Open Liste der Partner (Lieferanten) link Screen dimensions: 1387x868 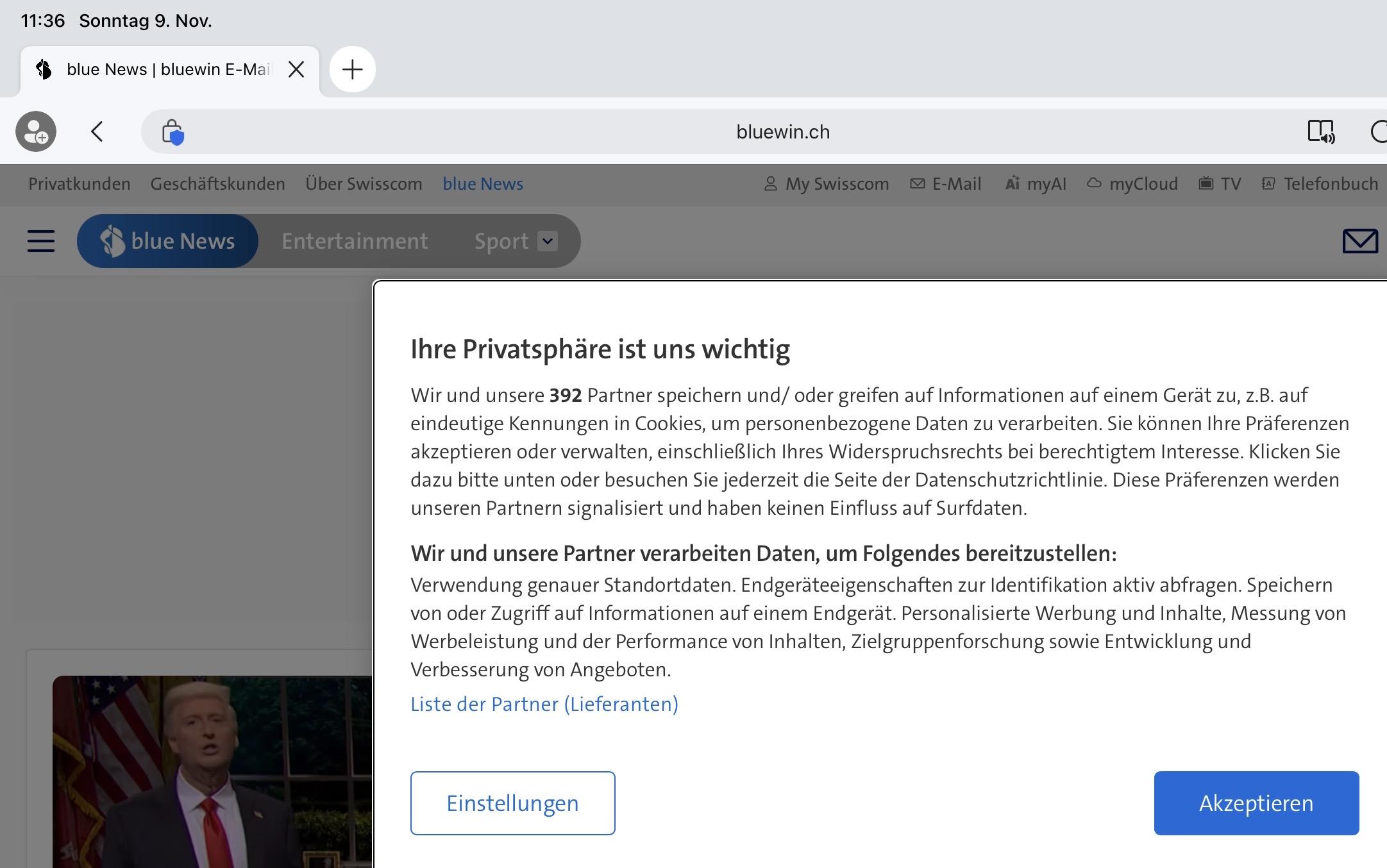[x=544, y=704]
